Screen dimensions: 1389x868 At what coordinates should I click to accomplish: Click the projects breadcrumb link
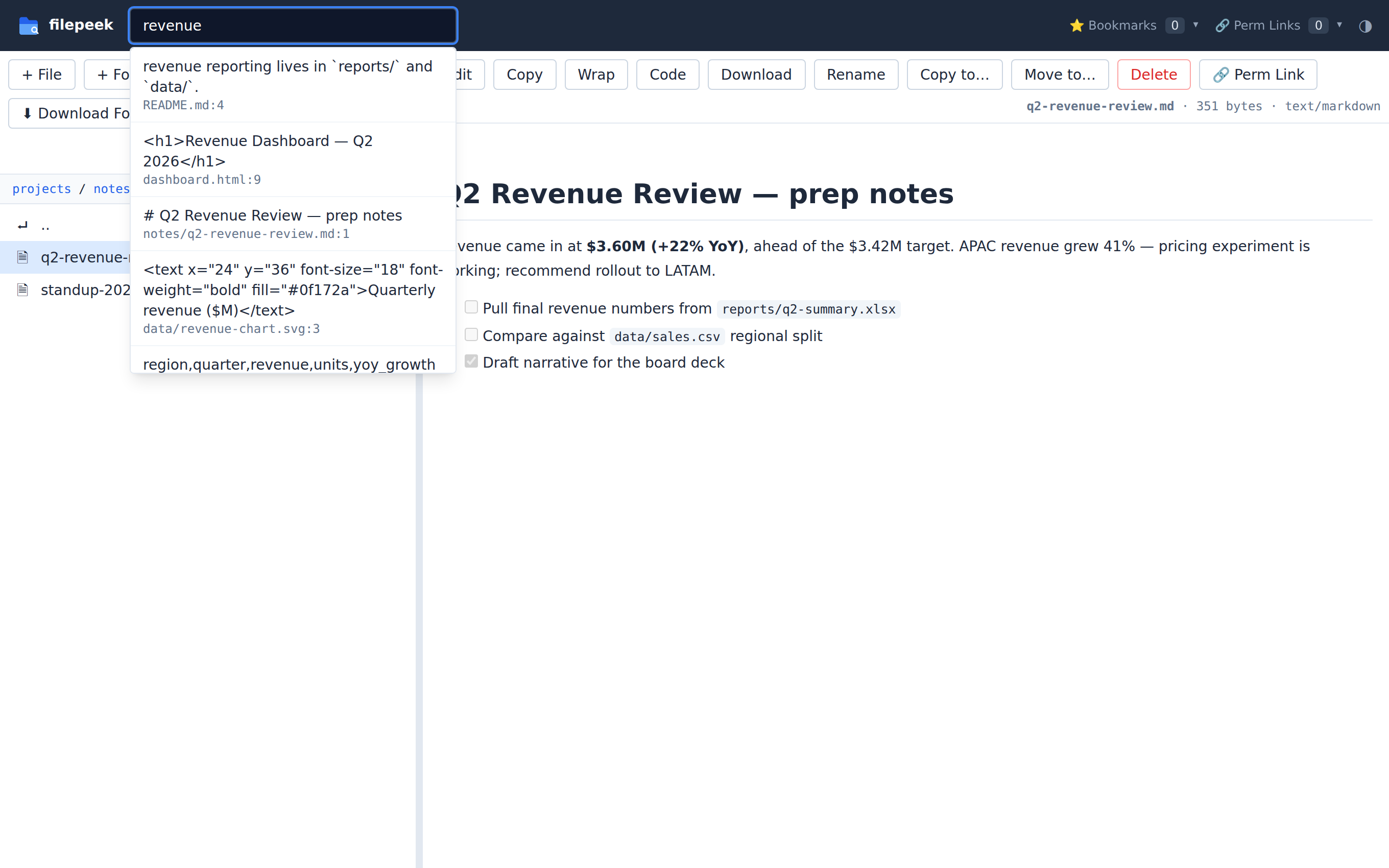coord(42,189)
